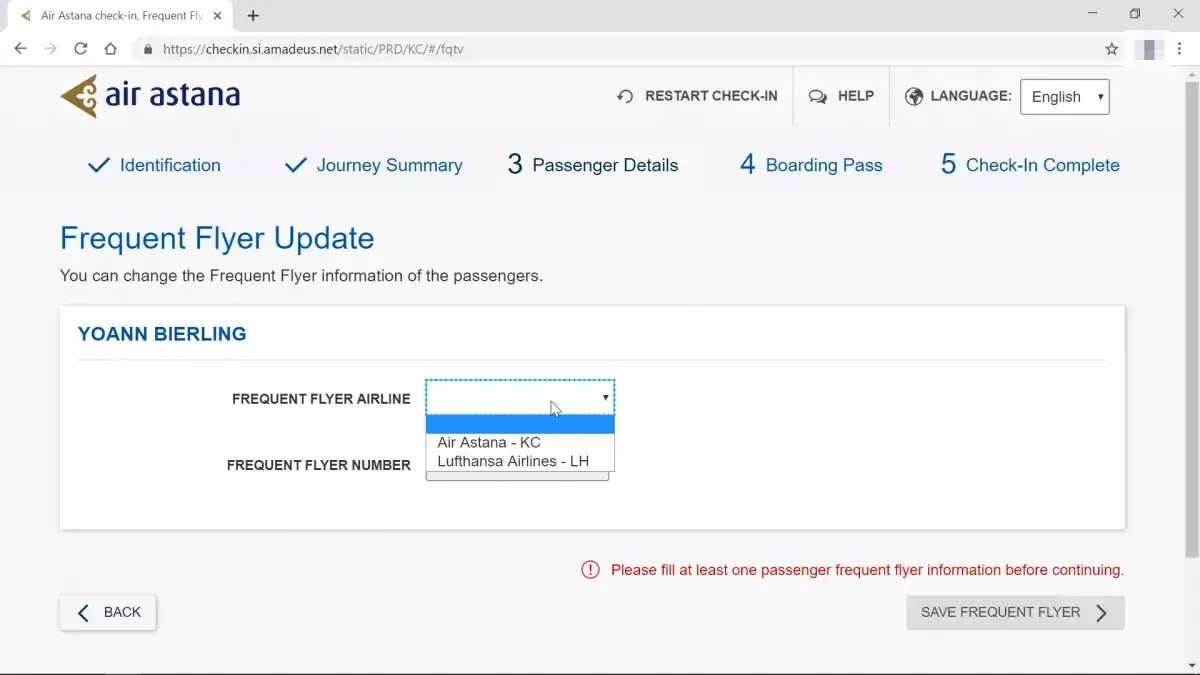Go to the browser home page icon
The width and height of the screenshot is (1200, 675).
(111, 48)
